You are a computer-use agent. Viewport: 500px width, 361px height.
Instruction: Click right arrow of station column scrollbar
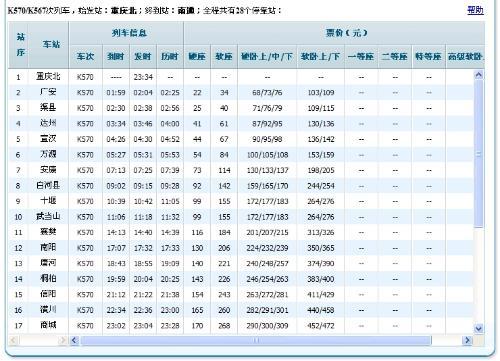tap(63, 340)
